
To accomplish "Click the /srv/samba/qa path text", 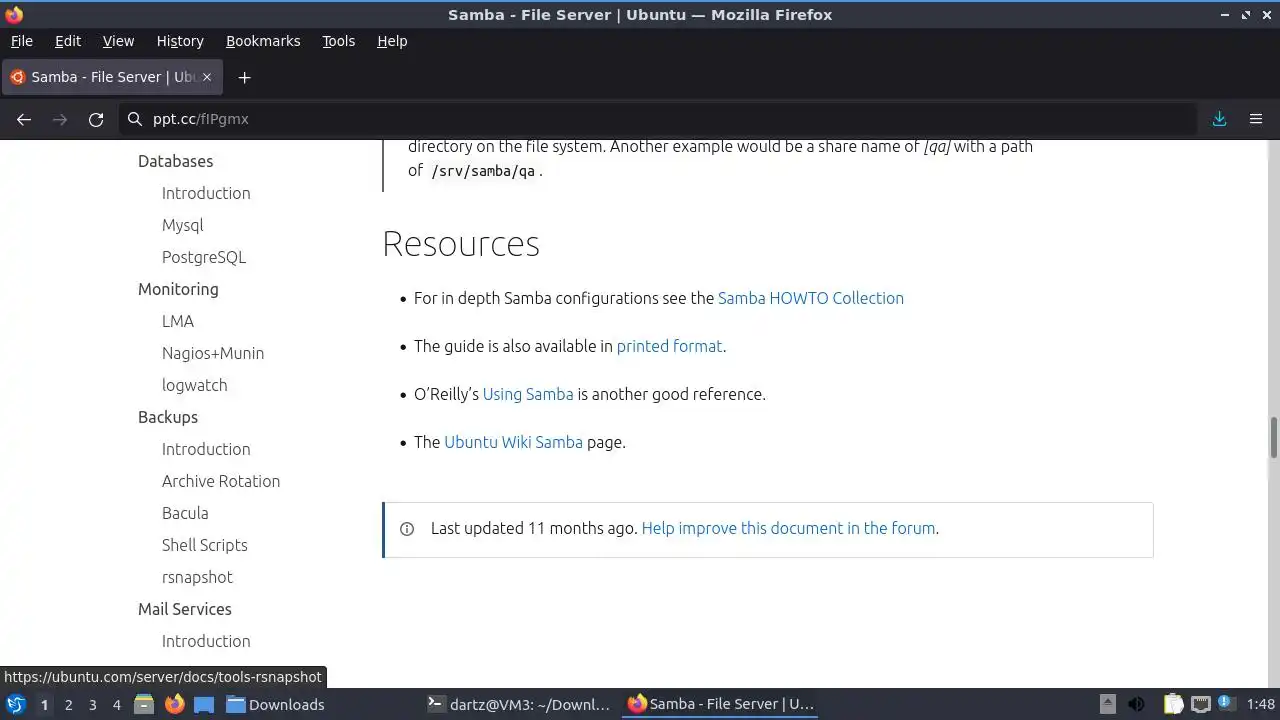I will pyautogui.click(x=483, y=171).
